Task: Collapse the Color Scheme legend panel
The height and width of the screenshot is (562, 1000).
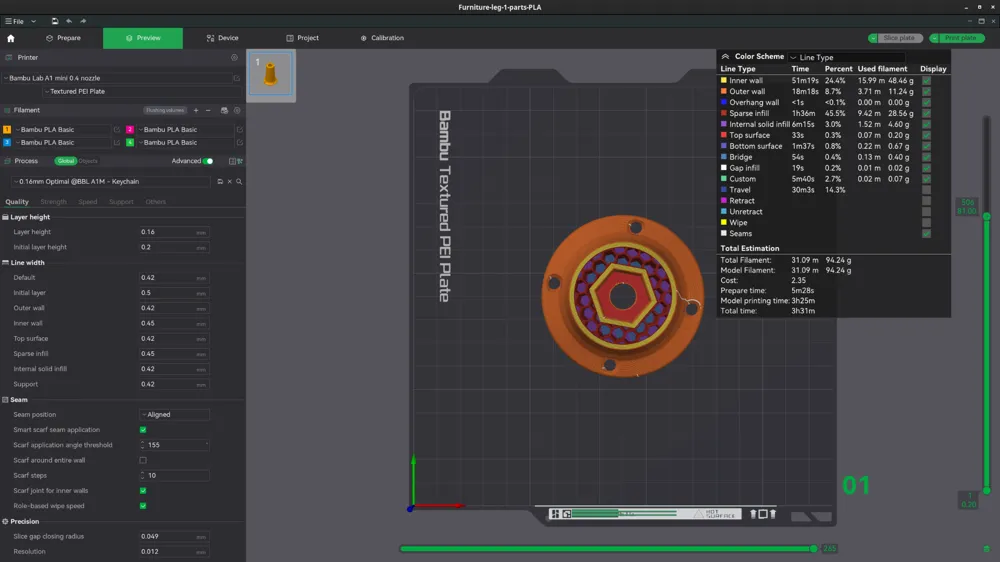Action: (725, 57)
